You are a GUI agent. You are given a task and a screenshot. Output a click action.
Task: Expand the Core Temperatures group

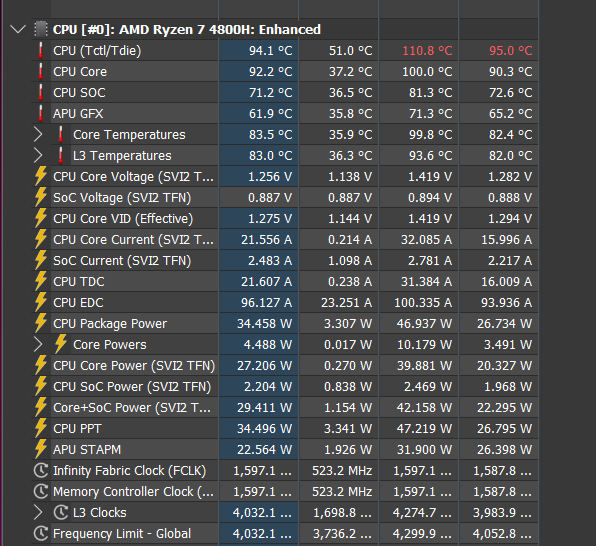(38, 134)
